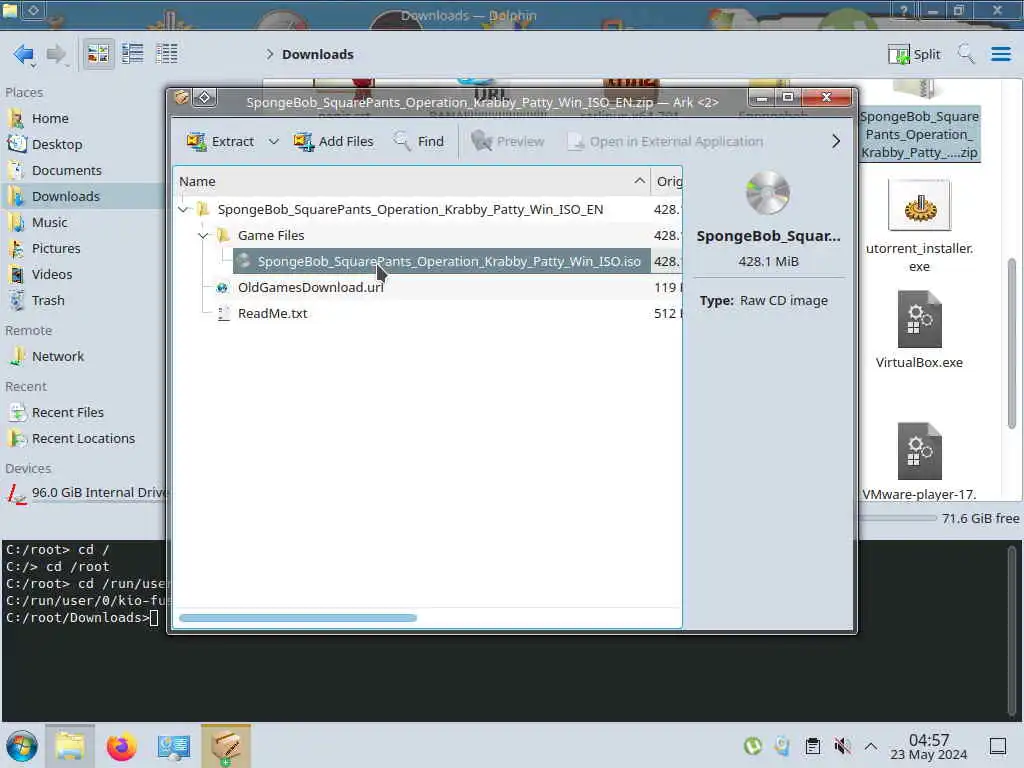Viewport: 1024px width, 768px height.
Task: Click the OldGamesDownload.url globe icon
Action: point(223,287)
